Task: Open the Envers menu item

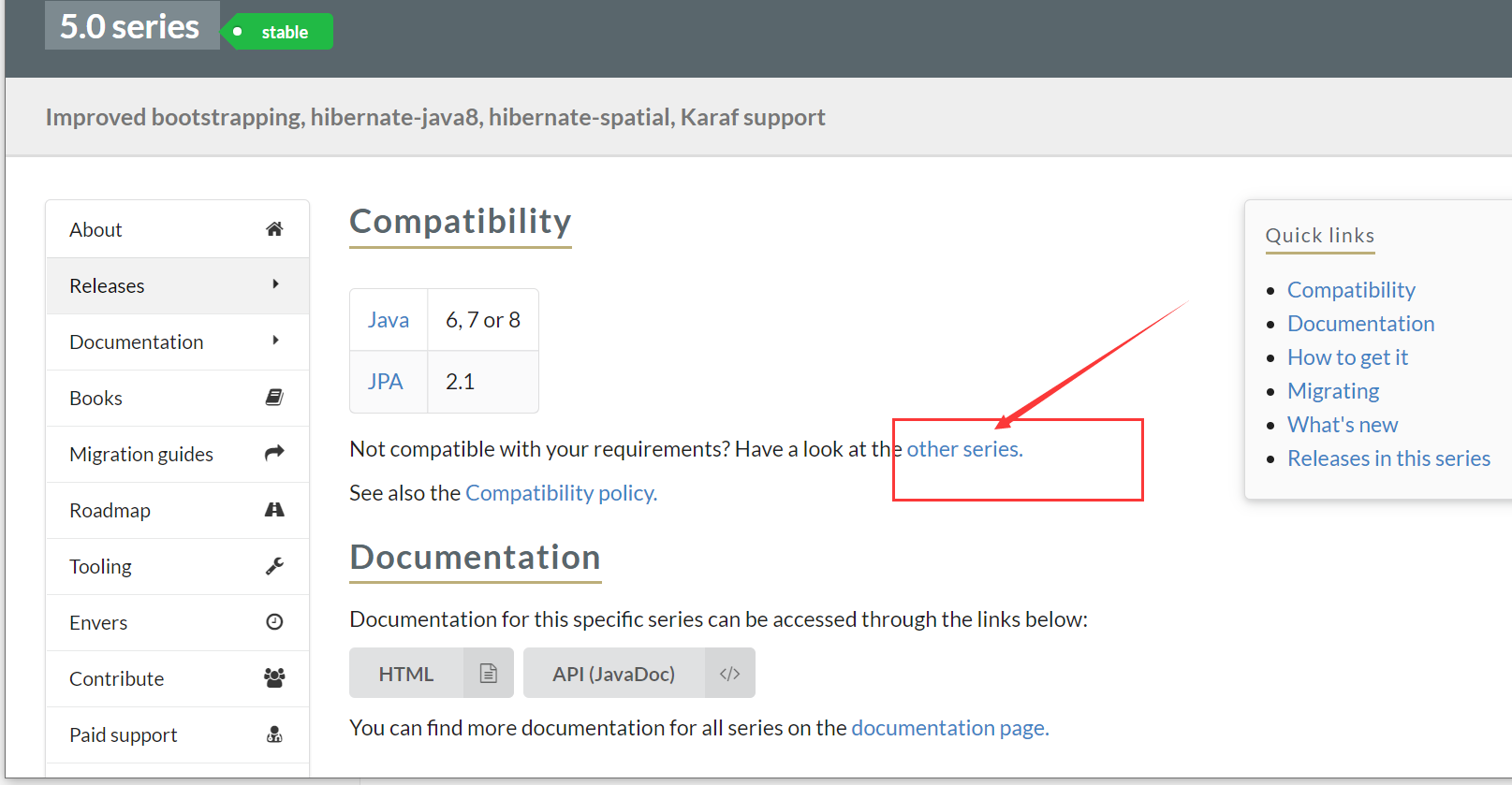Action: 177,622
